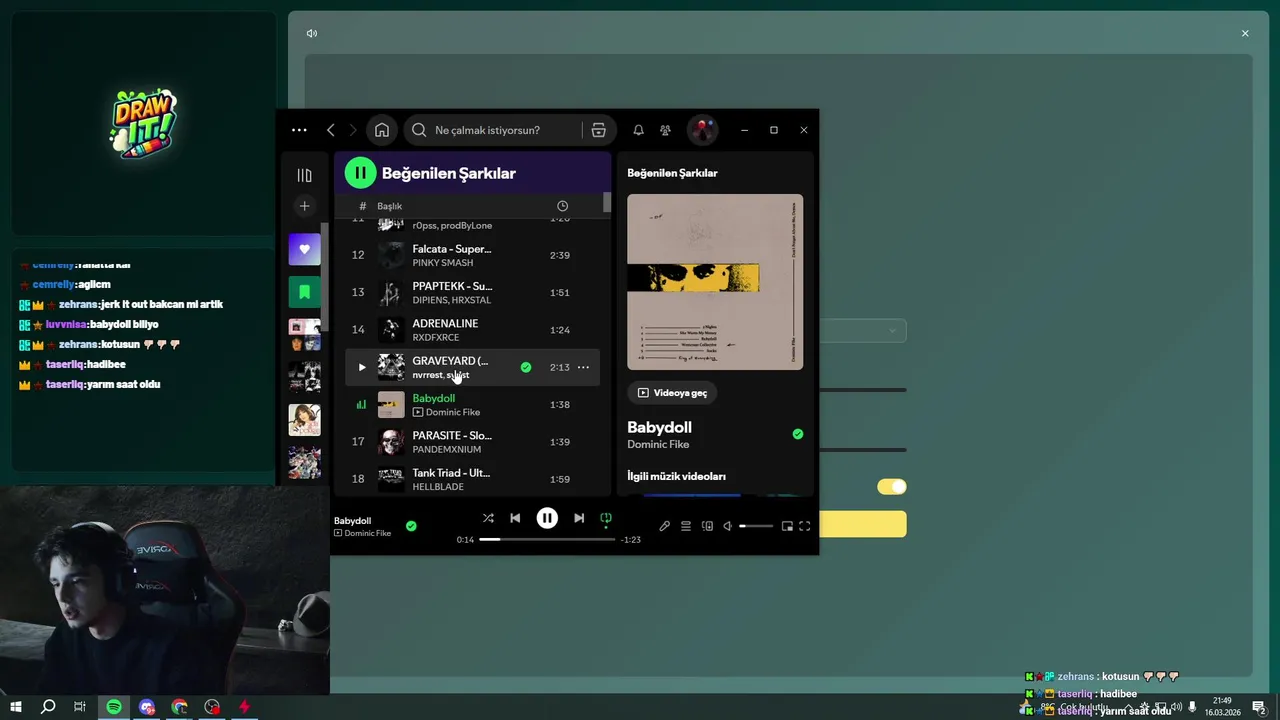Sort by the clock duration column header
Viewport: 1280px width, 720px height.
pyautogui.click(x=562, y=206)
